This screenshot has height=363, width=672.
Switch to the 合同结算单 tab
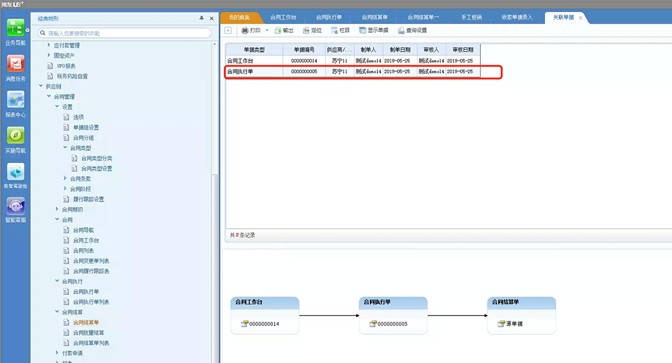click(x=374, y=18)
